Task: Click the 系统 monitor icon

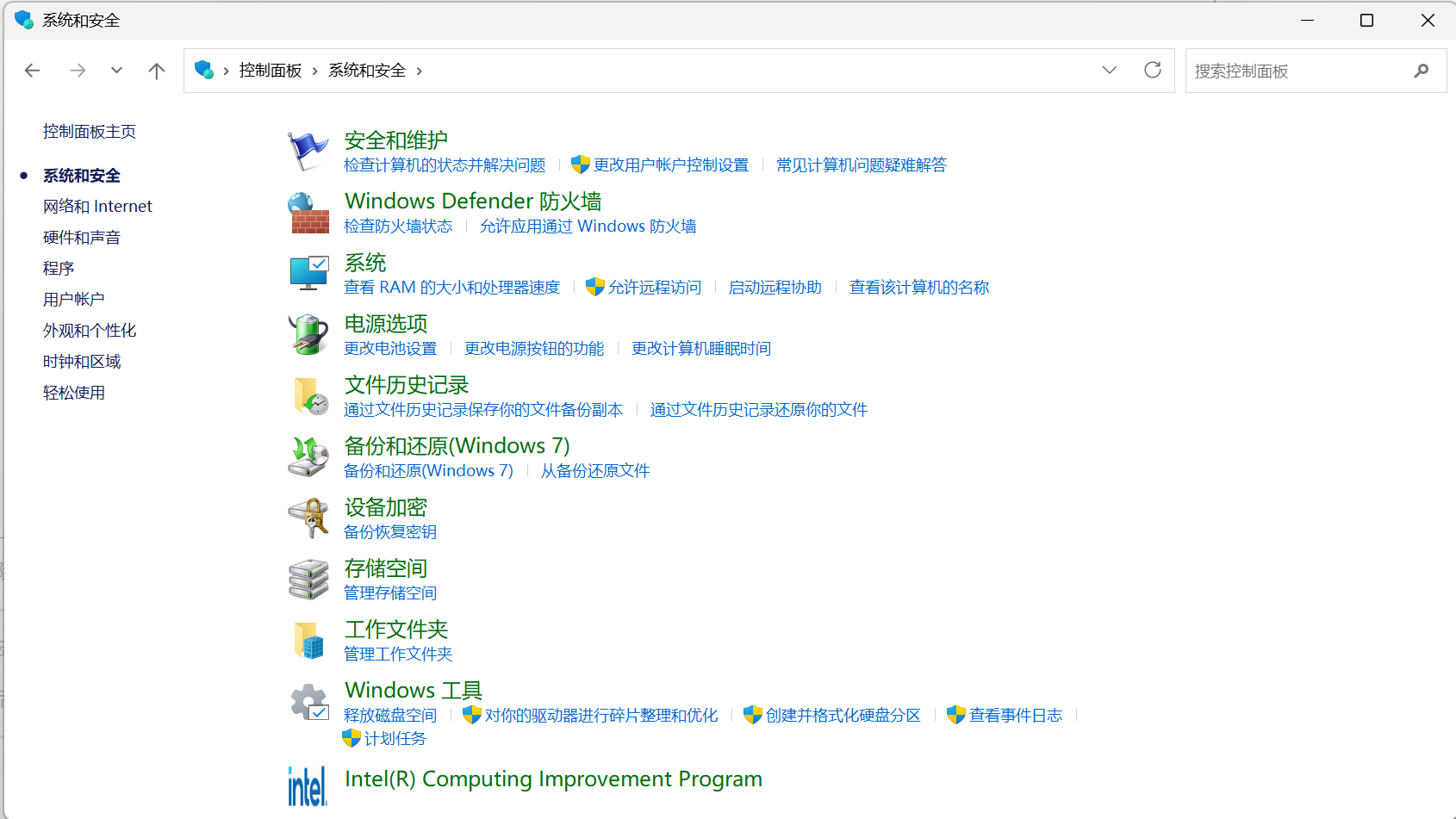Action: pyautogui.click(x=308, y=273)
